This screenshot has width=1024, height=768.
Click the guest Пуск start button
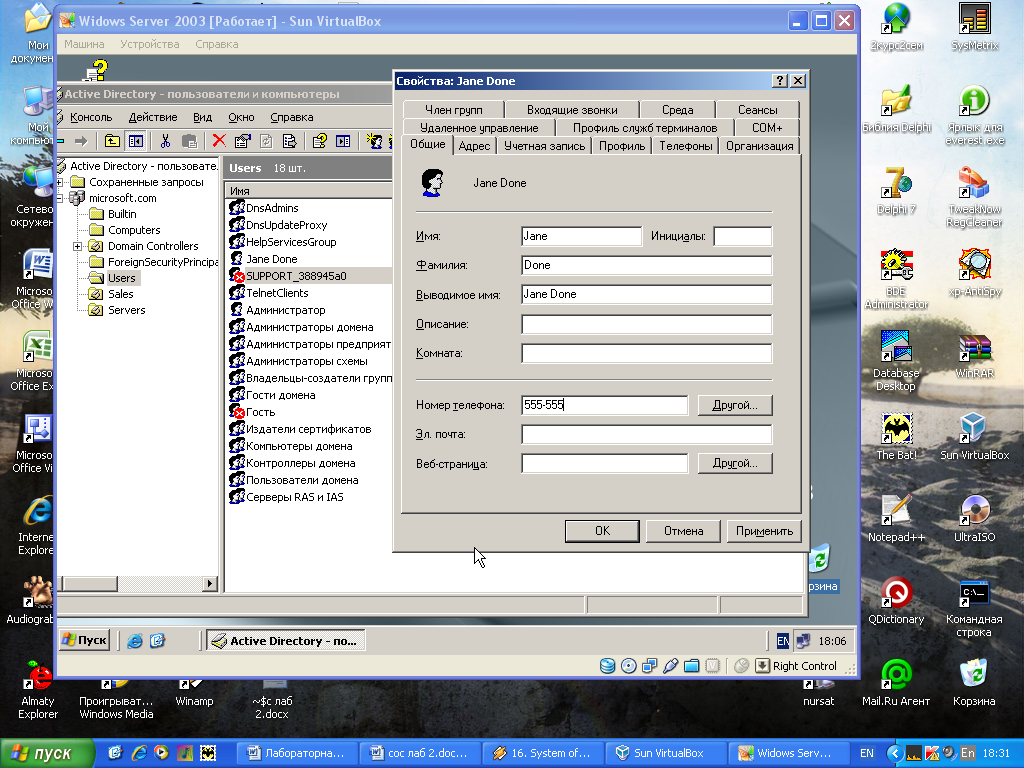84,640
